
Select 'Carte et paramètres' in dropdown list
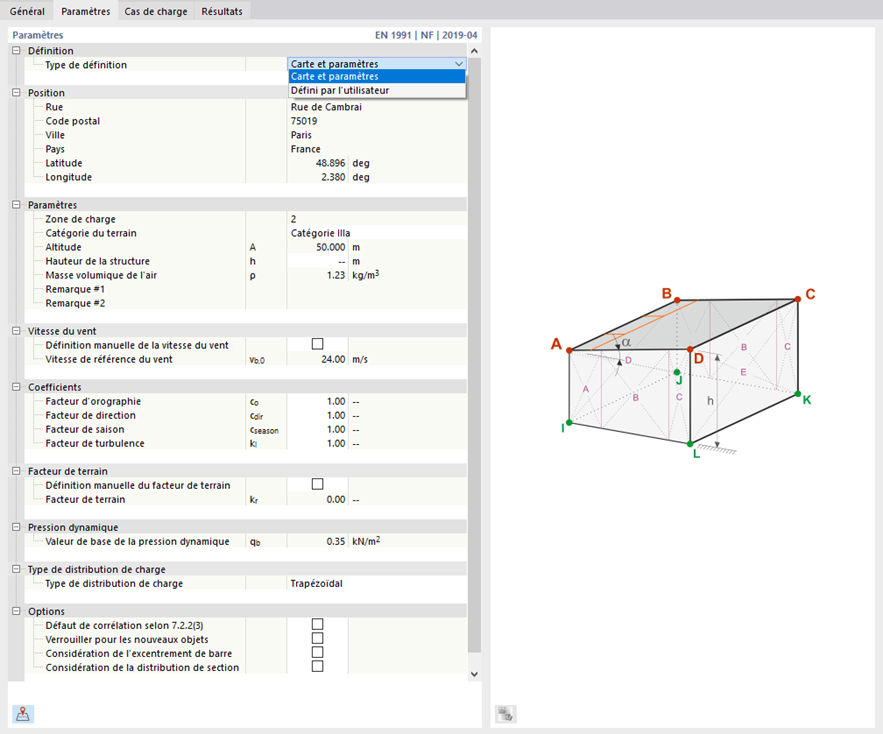pyautogui.click(x=377, y=77)
